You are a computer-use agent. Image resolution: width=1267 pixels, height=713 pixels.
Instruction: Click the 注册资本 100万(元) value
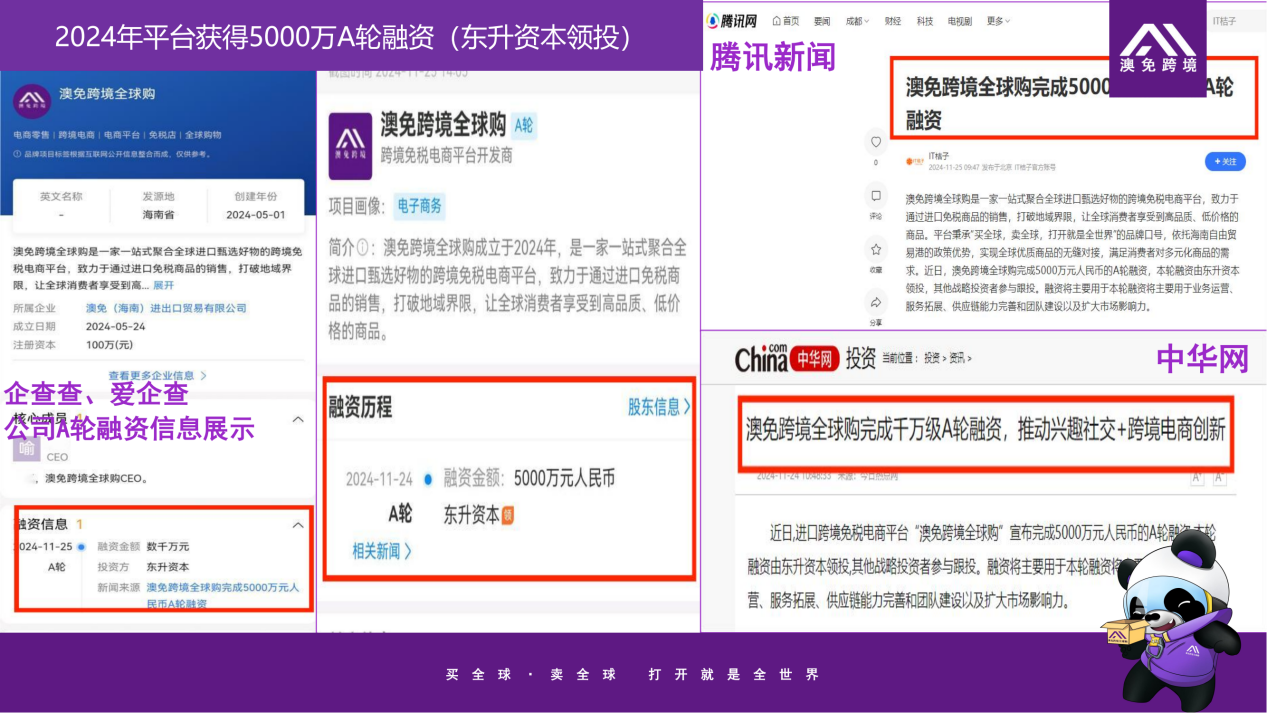109,345
